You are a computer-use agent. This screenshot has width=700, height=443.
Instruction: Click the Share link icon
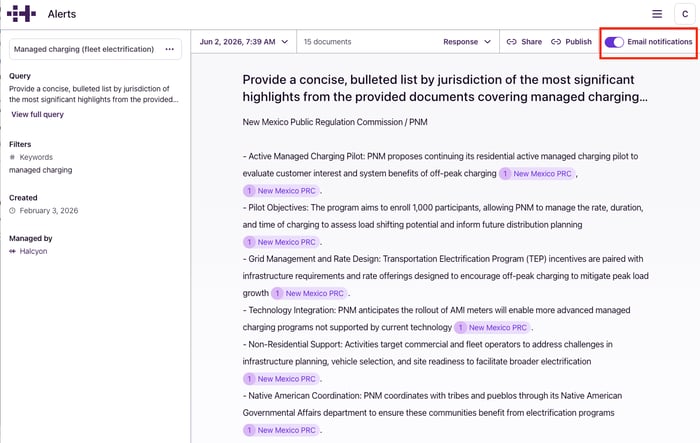511,42
